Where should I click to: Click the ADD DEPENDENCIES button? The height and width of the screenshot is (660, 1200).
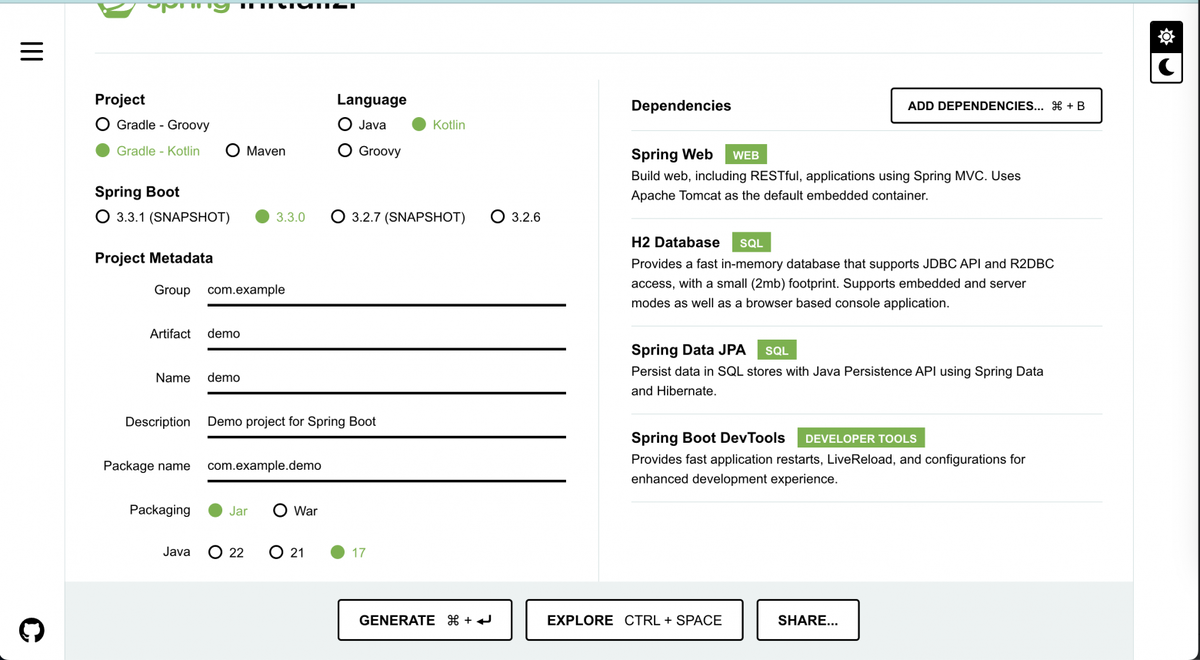996,106
